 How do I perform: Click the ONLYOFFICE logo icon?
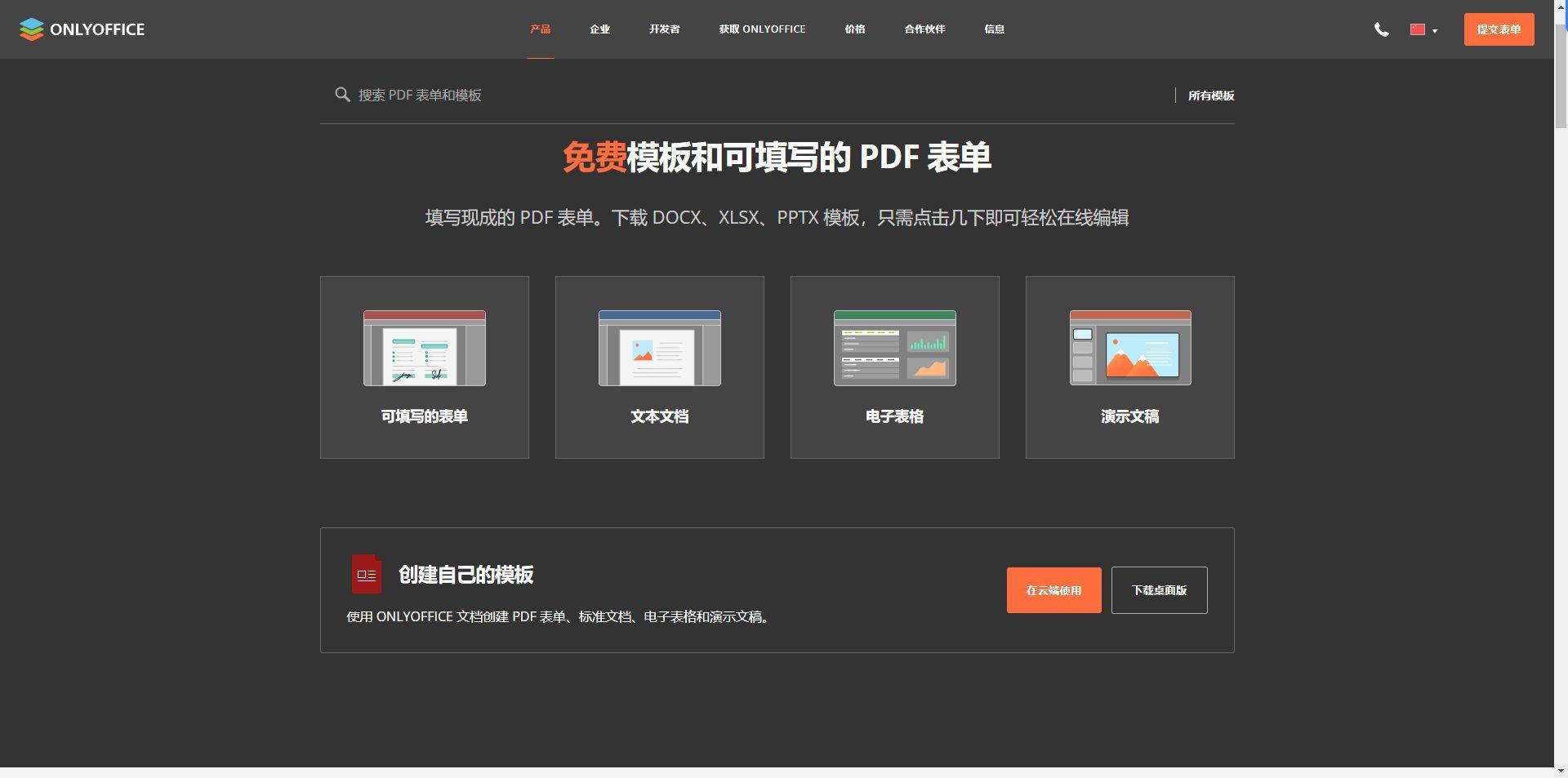(31, 29)
